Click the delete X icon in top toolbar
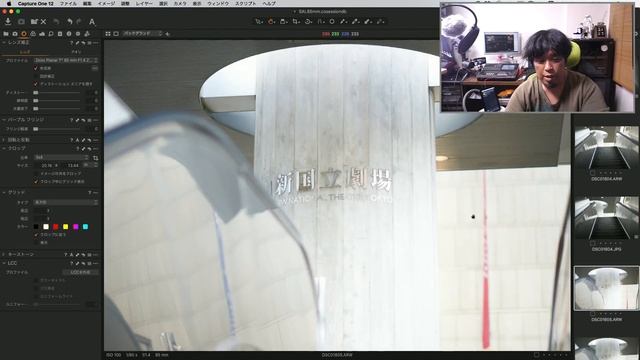The height and width of the screenshot is (360, 640). click(43, 21)
